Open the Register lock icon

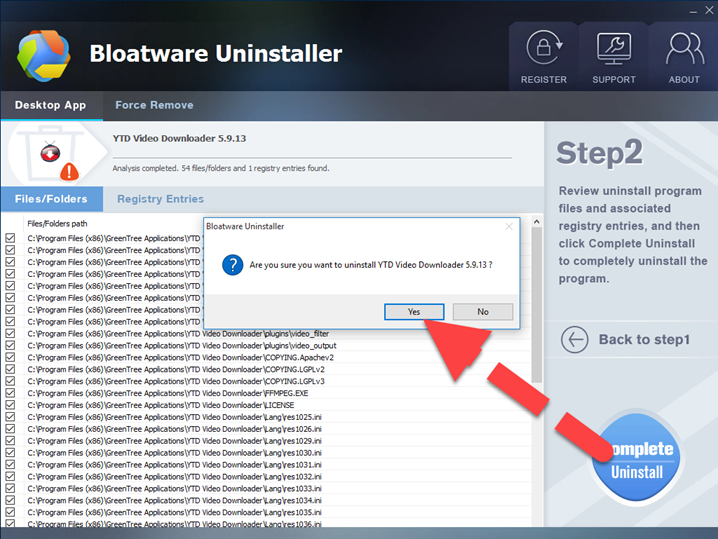coord(544,47)
